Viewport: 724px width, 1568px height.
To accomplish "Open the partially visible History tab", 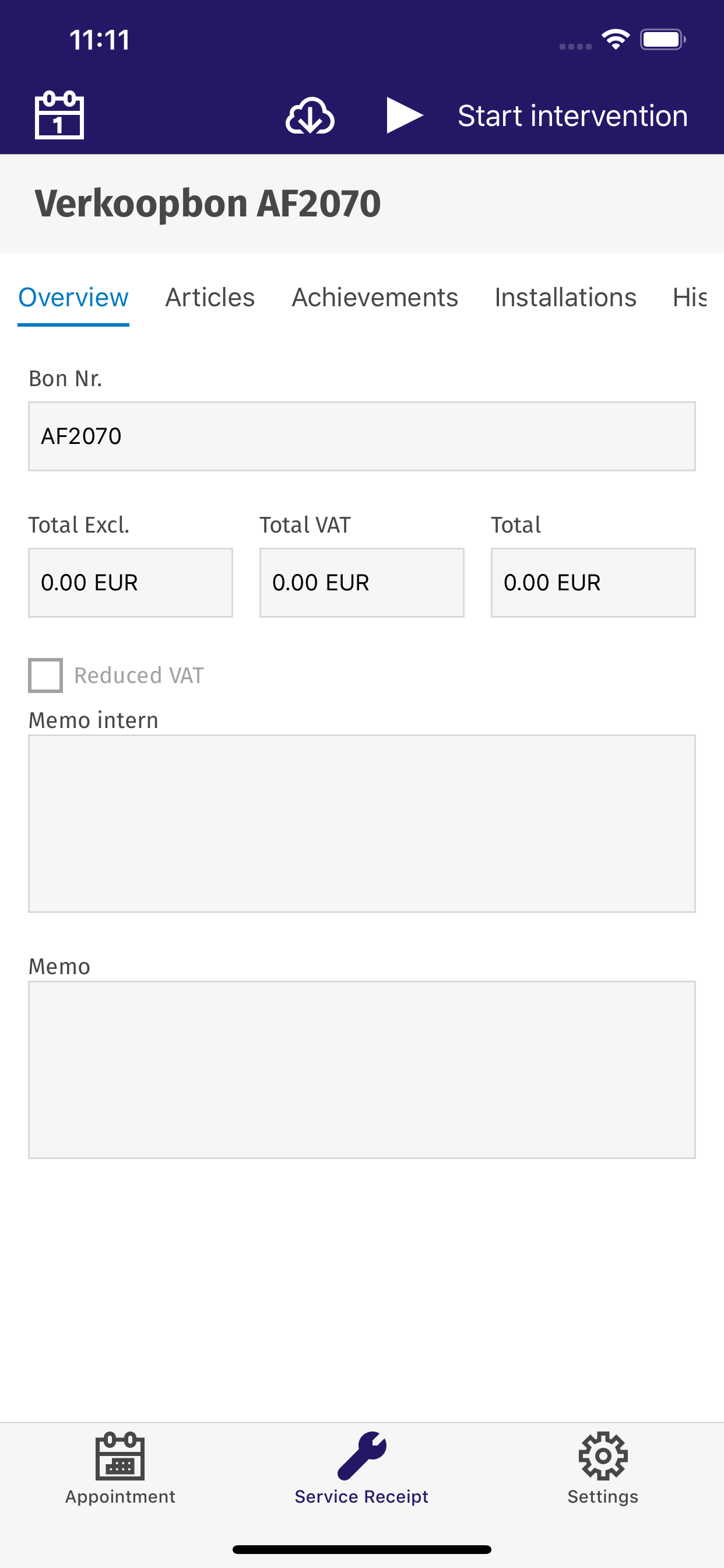I will pos(691,297).
